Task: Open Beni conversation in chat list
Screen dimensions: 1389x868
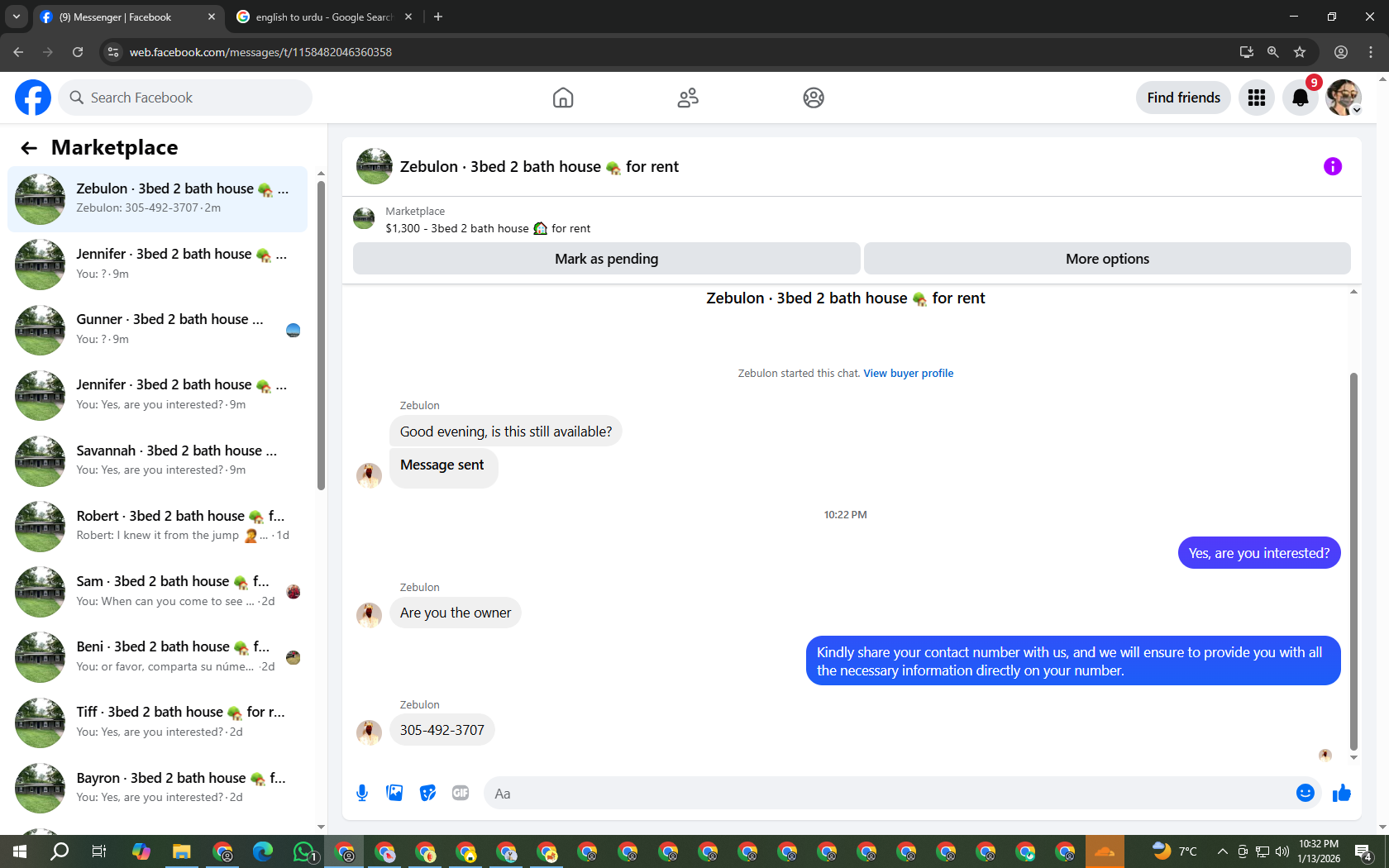Action: (x=157, y=656)
